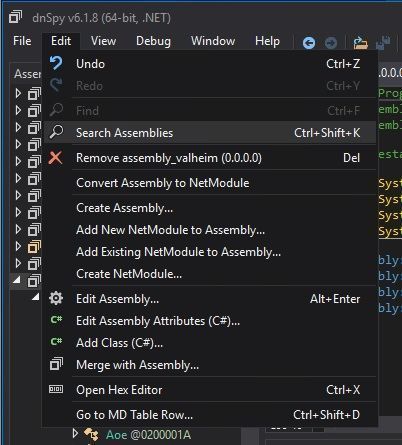Expand the fourth assembly node in tree
402x445 pixels.
(x=18, y=144)
